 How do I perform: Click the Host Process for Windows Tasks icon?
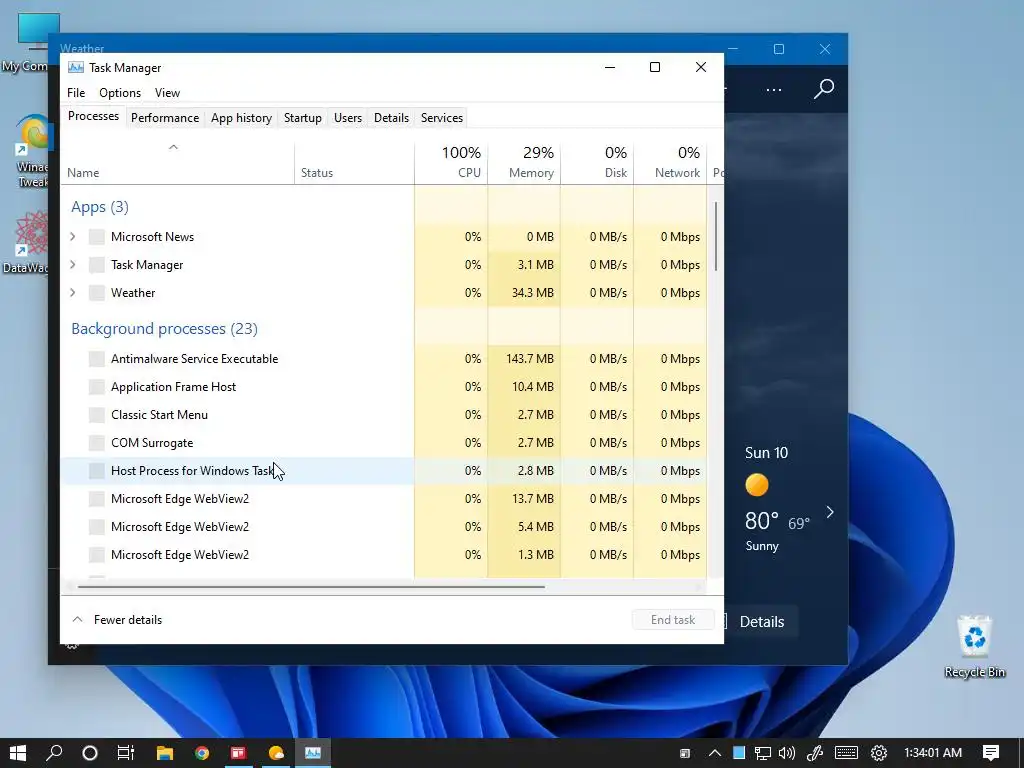pos(97,471)
